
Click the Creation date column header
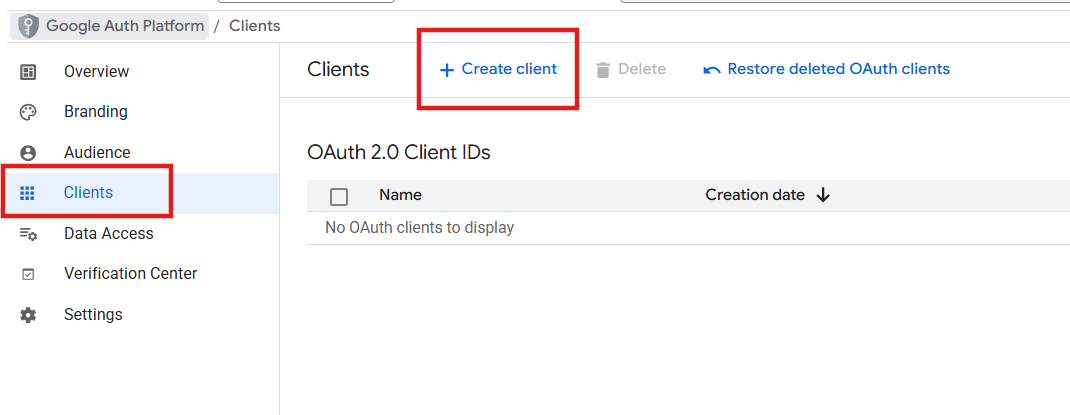755,195
